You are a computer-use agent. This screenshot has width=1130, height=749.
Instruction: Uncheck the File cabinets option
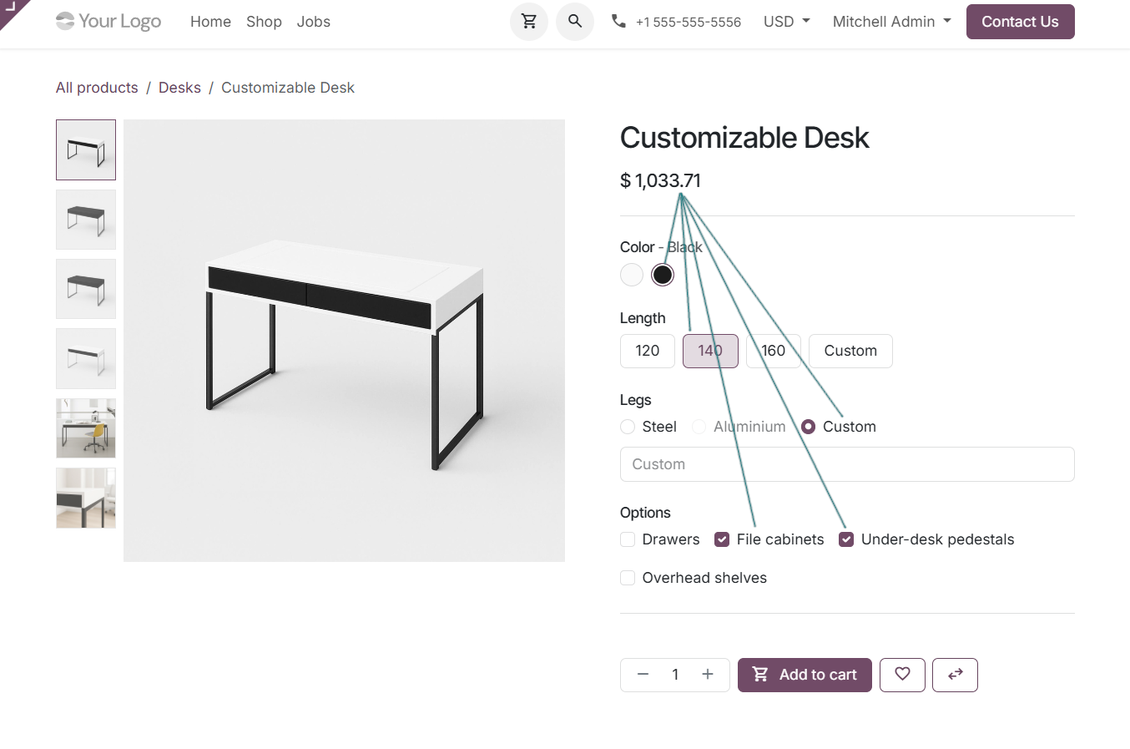pos(722,539)
